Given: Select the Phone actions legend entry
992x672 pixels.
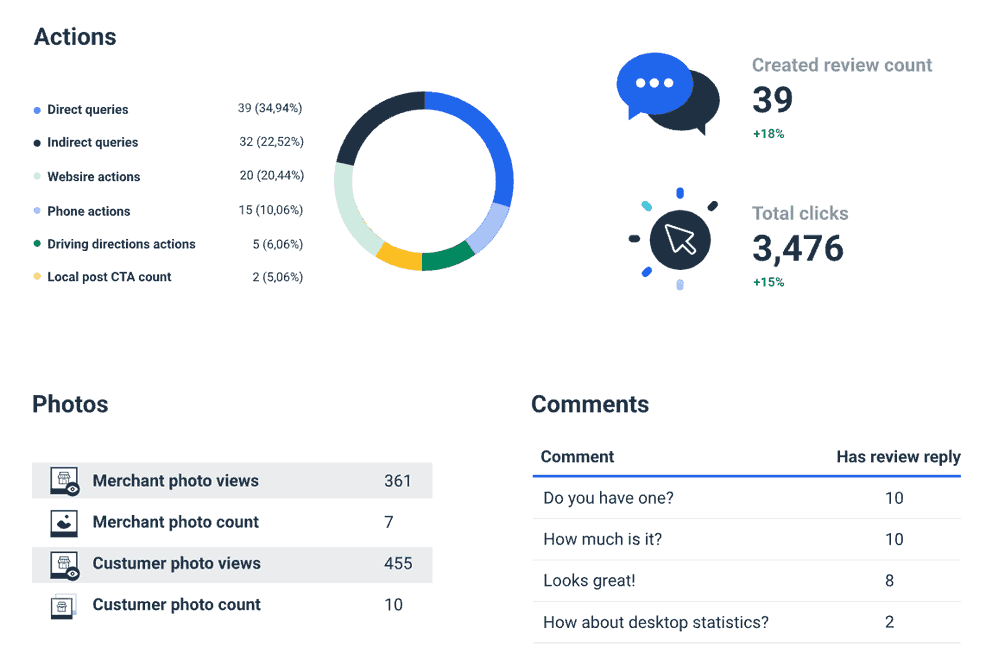Looking at the screenshot, I should (x=88, y=211).
